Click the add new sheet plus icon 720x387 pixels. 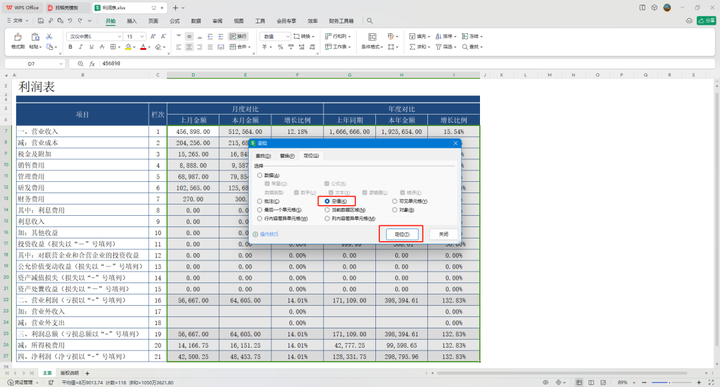coord(87,373)
